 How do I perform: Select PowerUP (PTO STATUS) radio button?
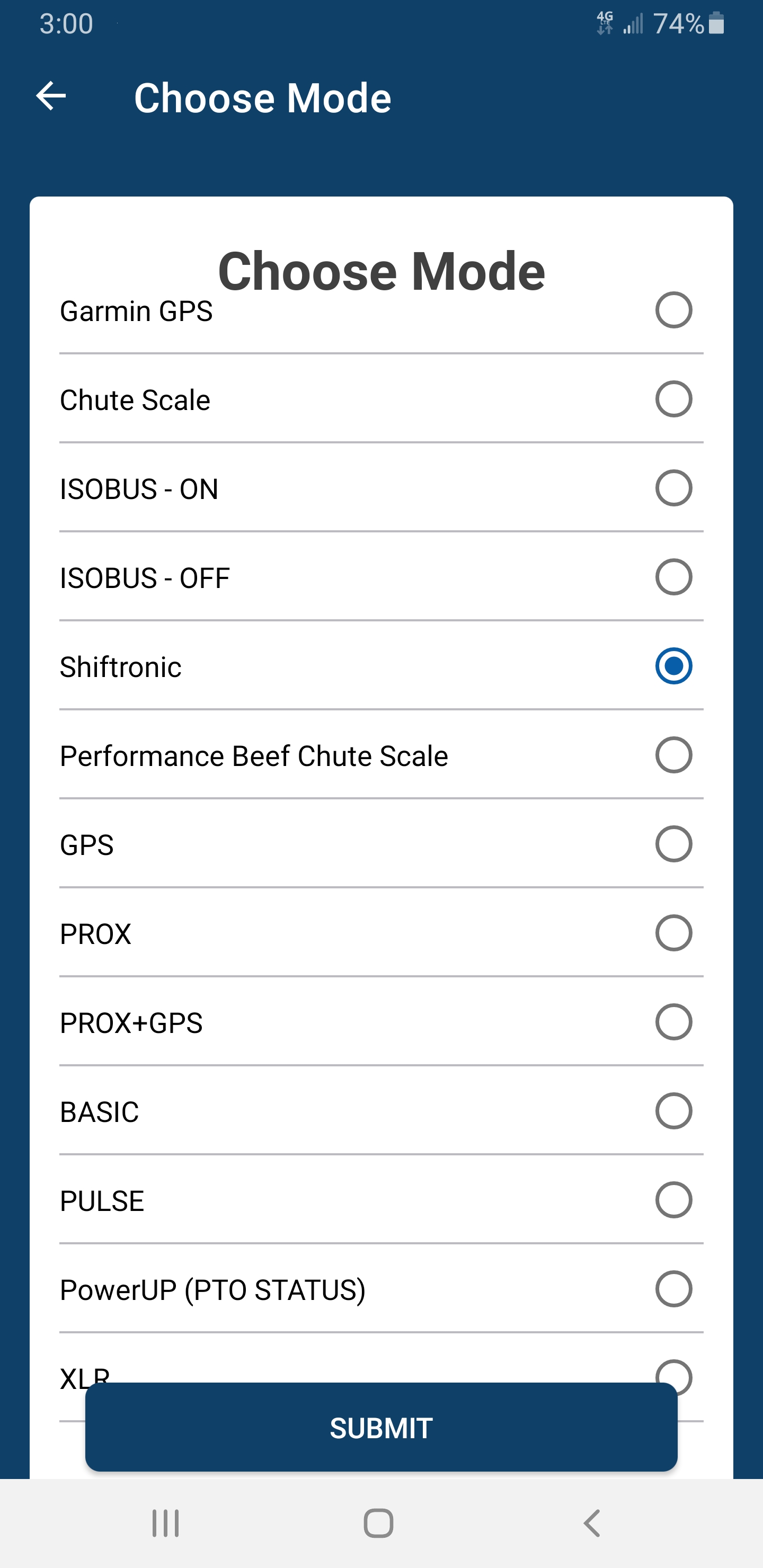click(673, 1289)
